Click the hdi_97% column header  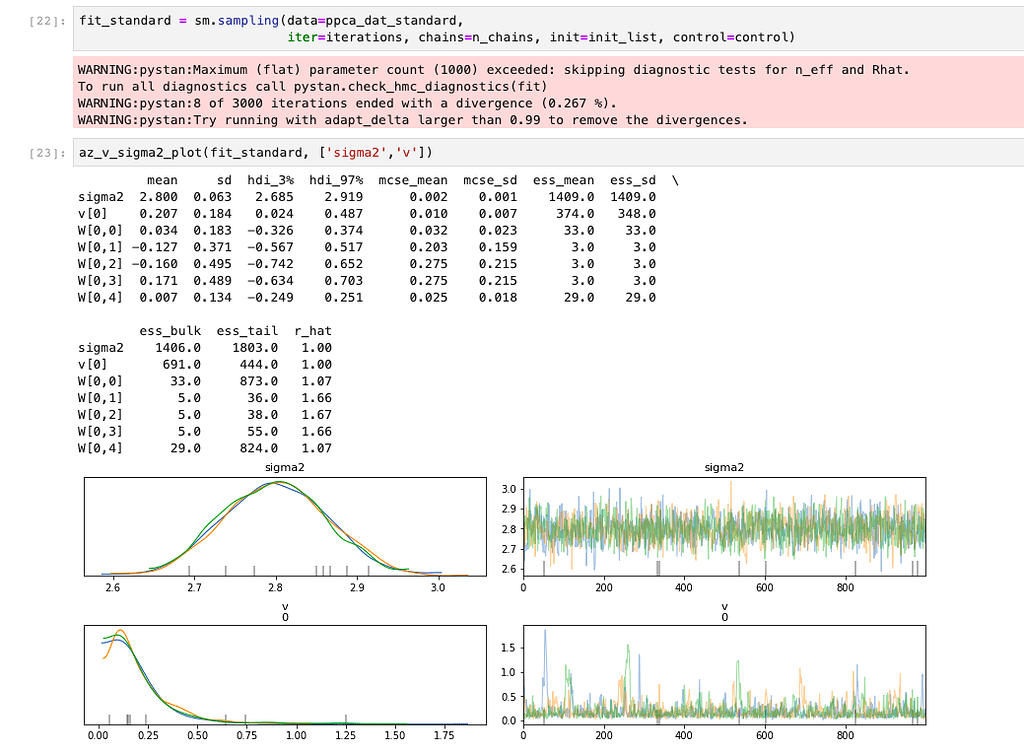click(x=335, y=181)
